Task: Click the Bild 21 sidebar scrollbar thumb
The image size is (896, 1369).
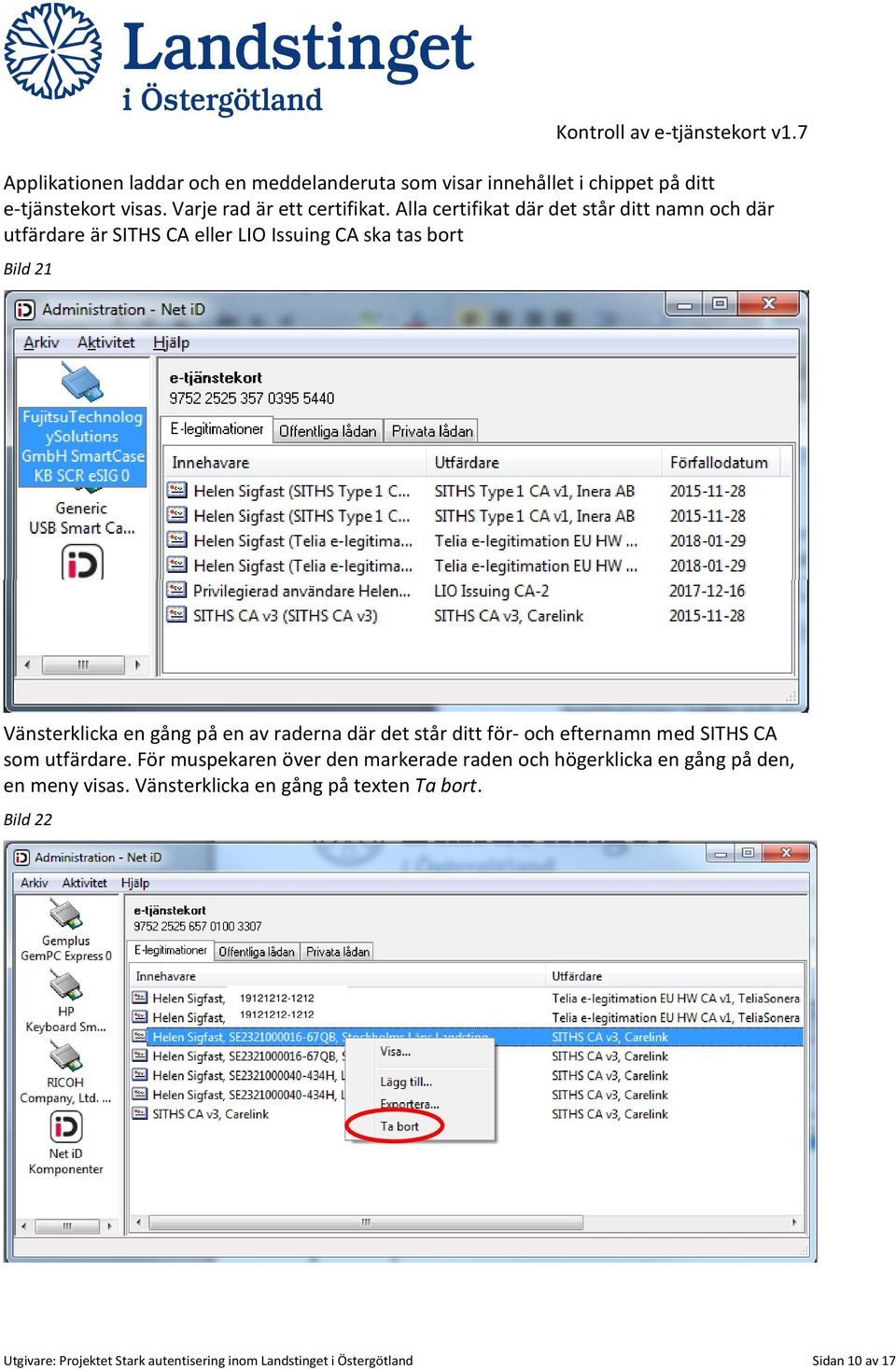Action: [83, 665]
